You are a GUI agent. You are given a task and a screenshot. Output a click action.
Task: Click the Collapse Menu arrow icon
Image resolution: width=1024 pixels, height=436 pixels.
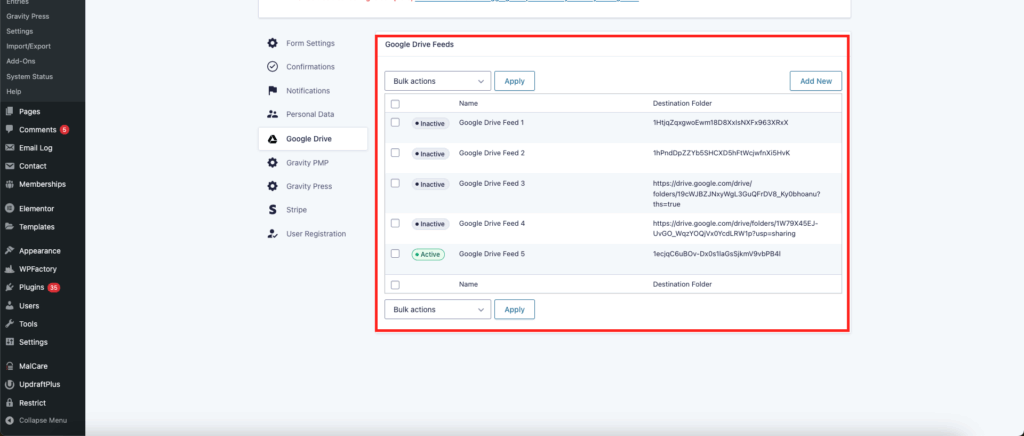tap(10, 420)
